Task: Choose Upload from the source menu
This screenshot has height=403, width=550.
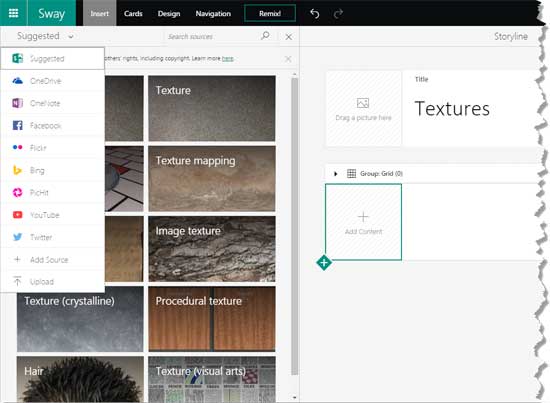Action: click(x=53, y=281)
